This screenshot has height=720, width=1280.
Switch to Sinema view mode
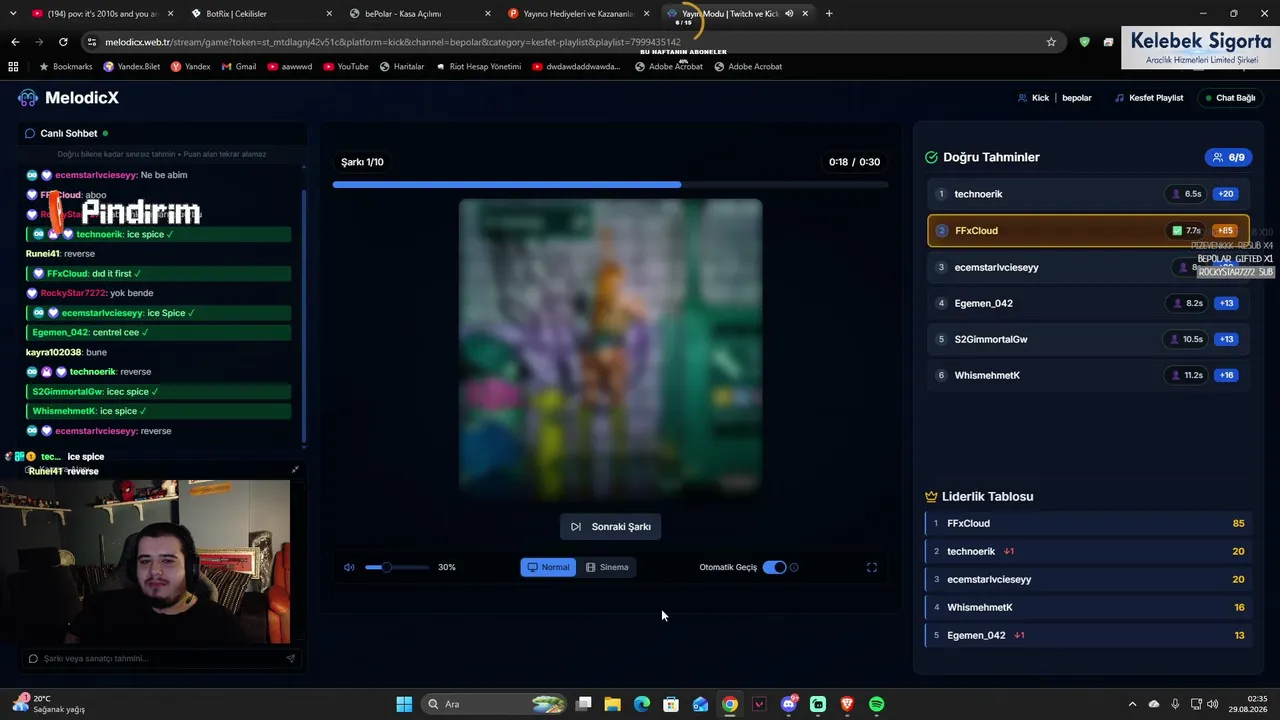[607, 567]
